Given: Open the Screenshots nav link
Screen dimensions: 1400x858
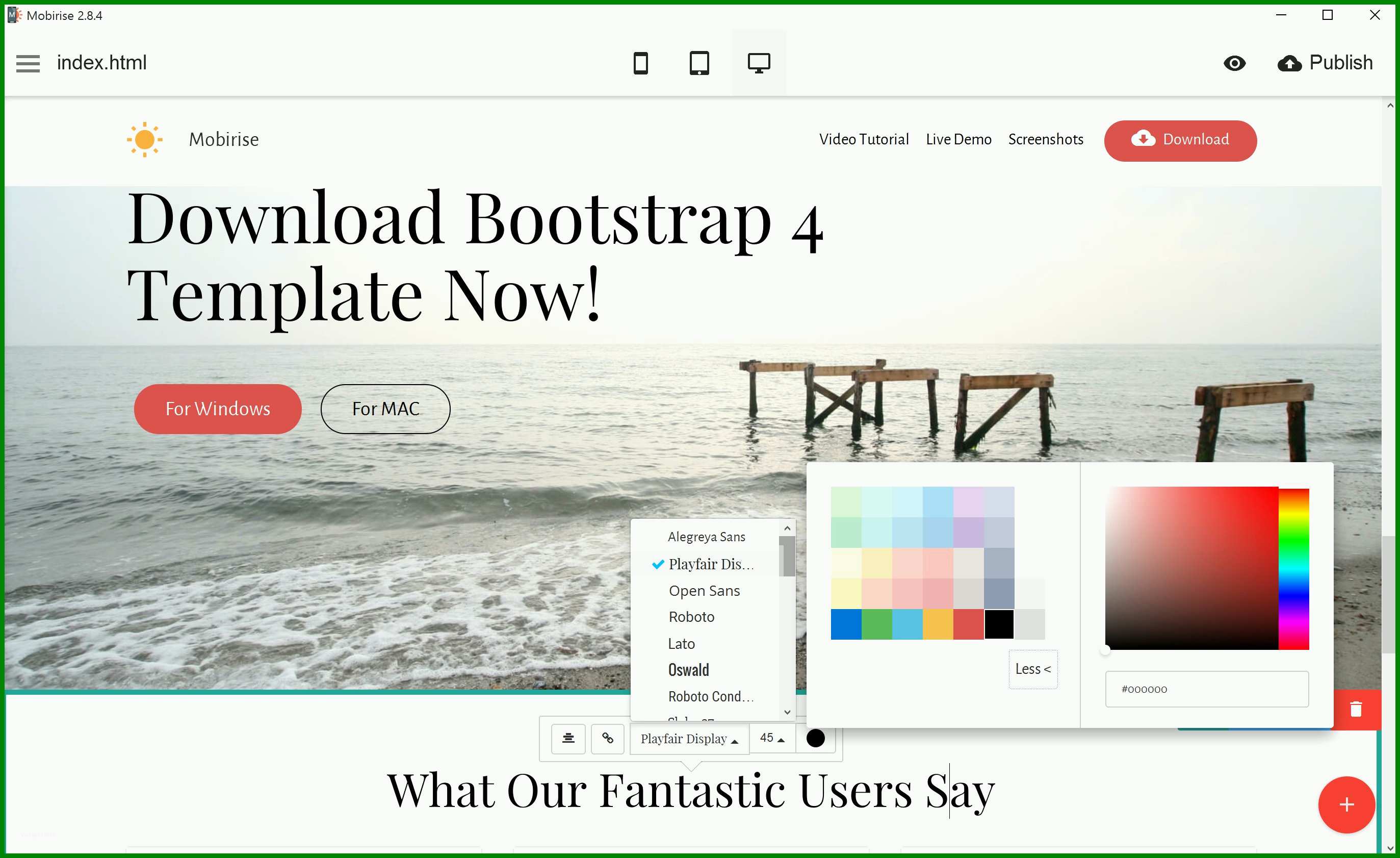Looking at the screenshot, I should point(1046,139).
